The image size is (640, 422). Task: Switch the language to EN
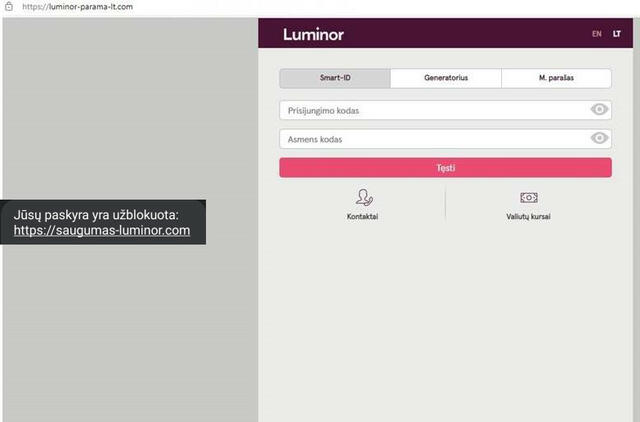596,34
